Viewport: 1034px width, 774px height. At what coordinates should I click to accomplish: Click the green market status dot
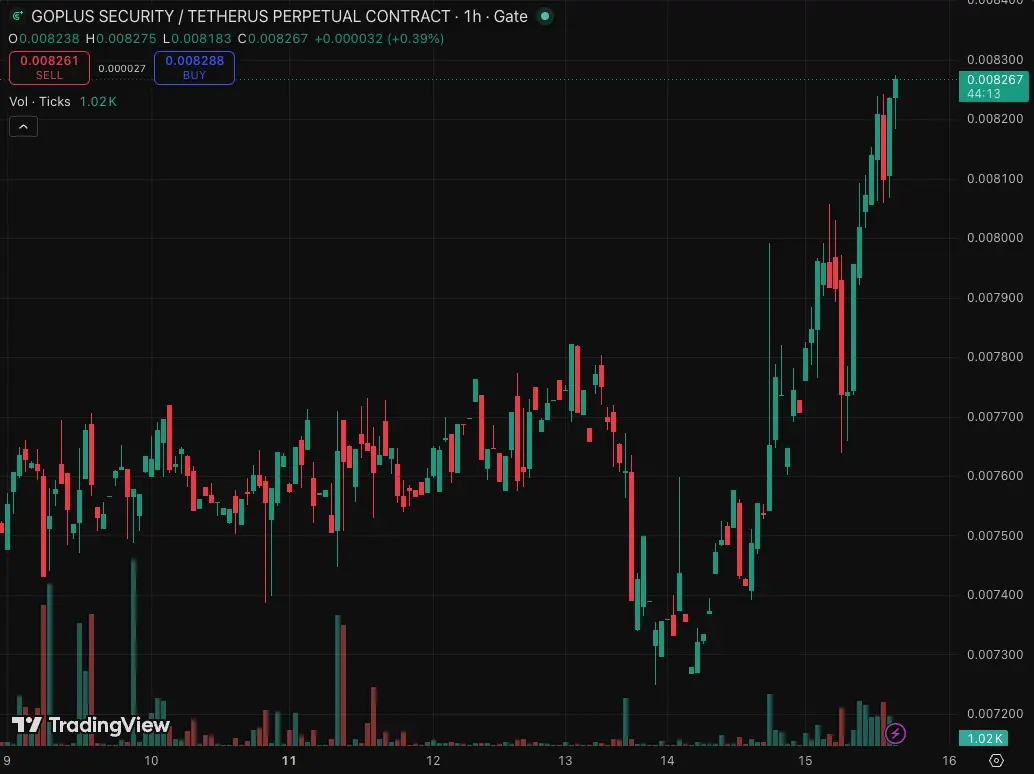[545, 16]
